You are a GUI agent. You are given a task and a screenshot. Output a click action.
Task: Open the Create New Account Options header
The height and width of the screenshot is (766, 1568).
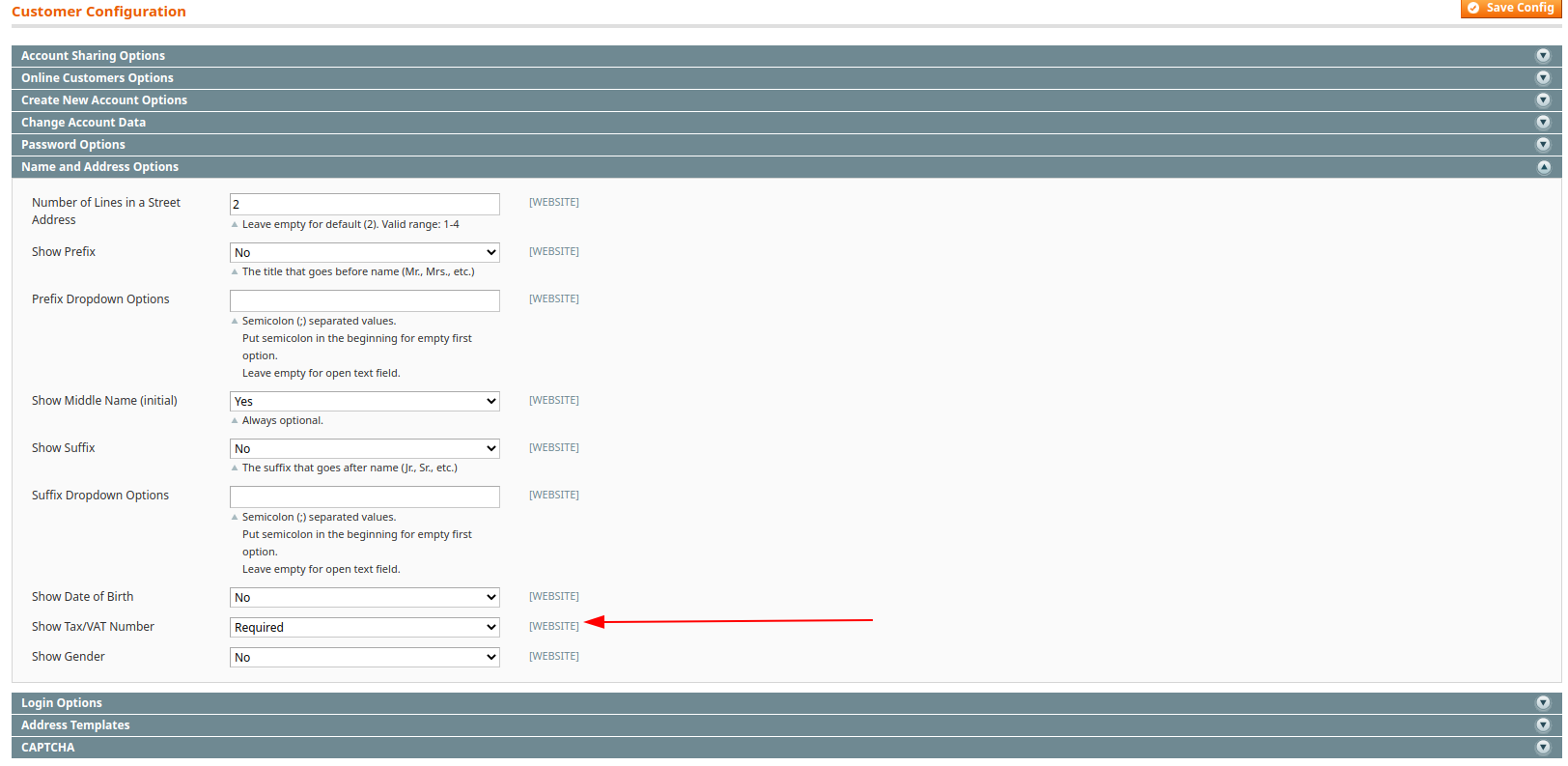pos(786,100)
